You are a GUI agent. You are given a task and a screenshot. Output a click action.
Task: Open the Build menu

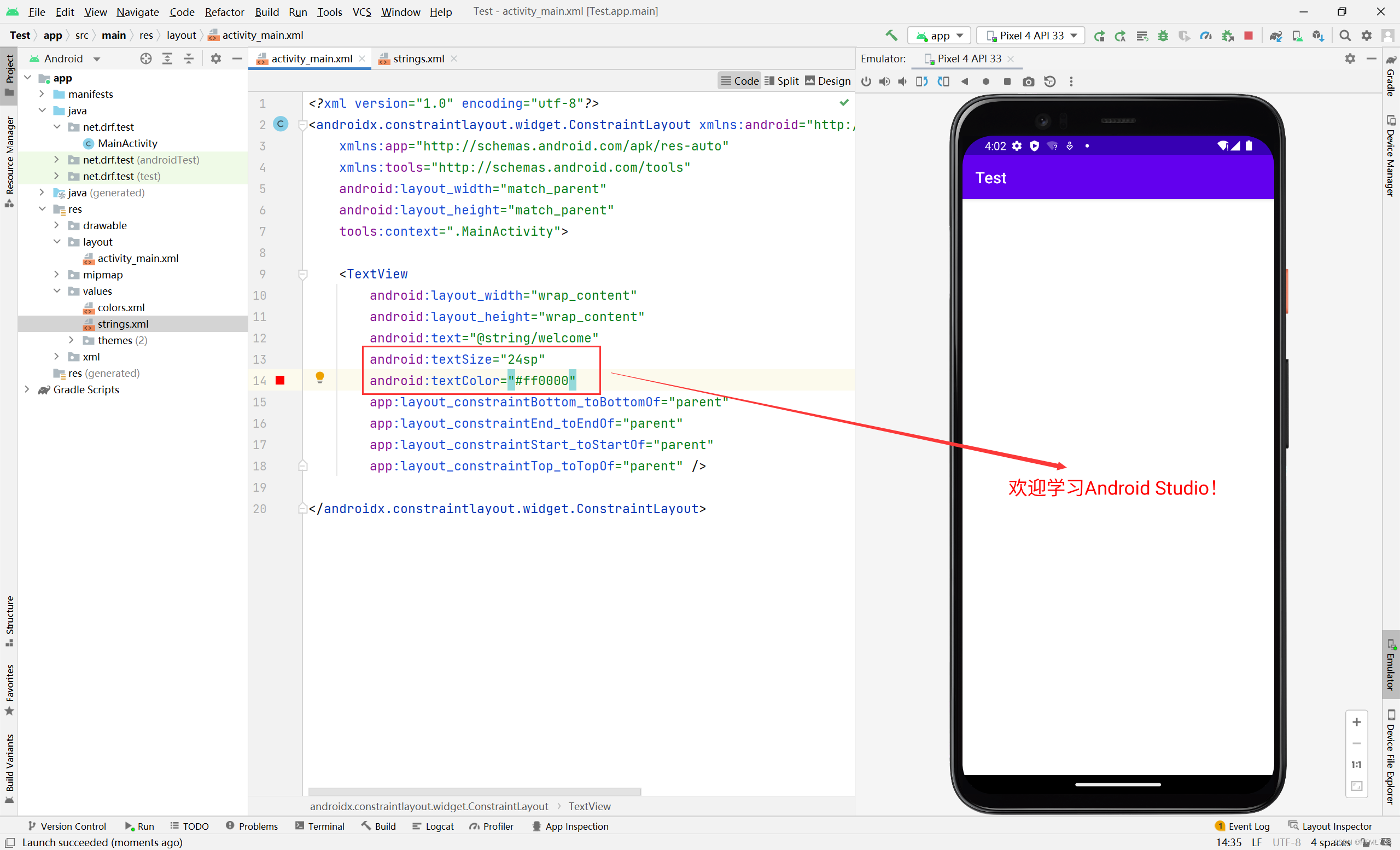tap(266, 11)
